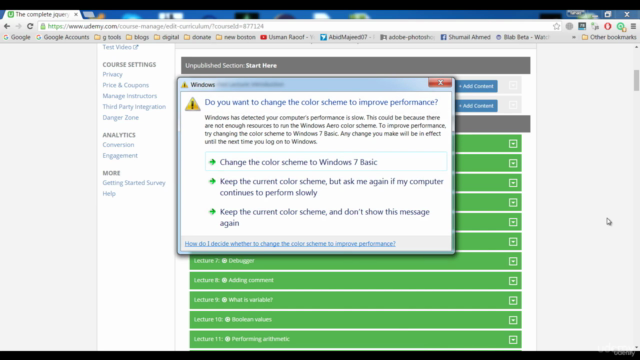Screen dimensions: 640x360
Task: Open the 'blogs' bookmark folder
Action: pos(138,37)
